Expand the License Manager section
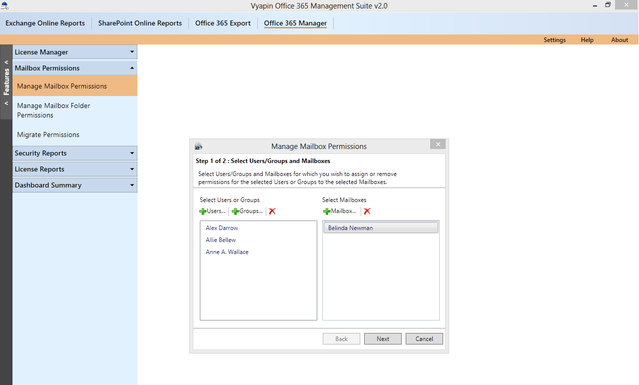Viewport: 639px width, 385px height. (75, 52)
